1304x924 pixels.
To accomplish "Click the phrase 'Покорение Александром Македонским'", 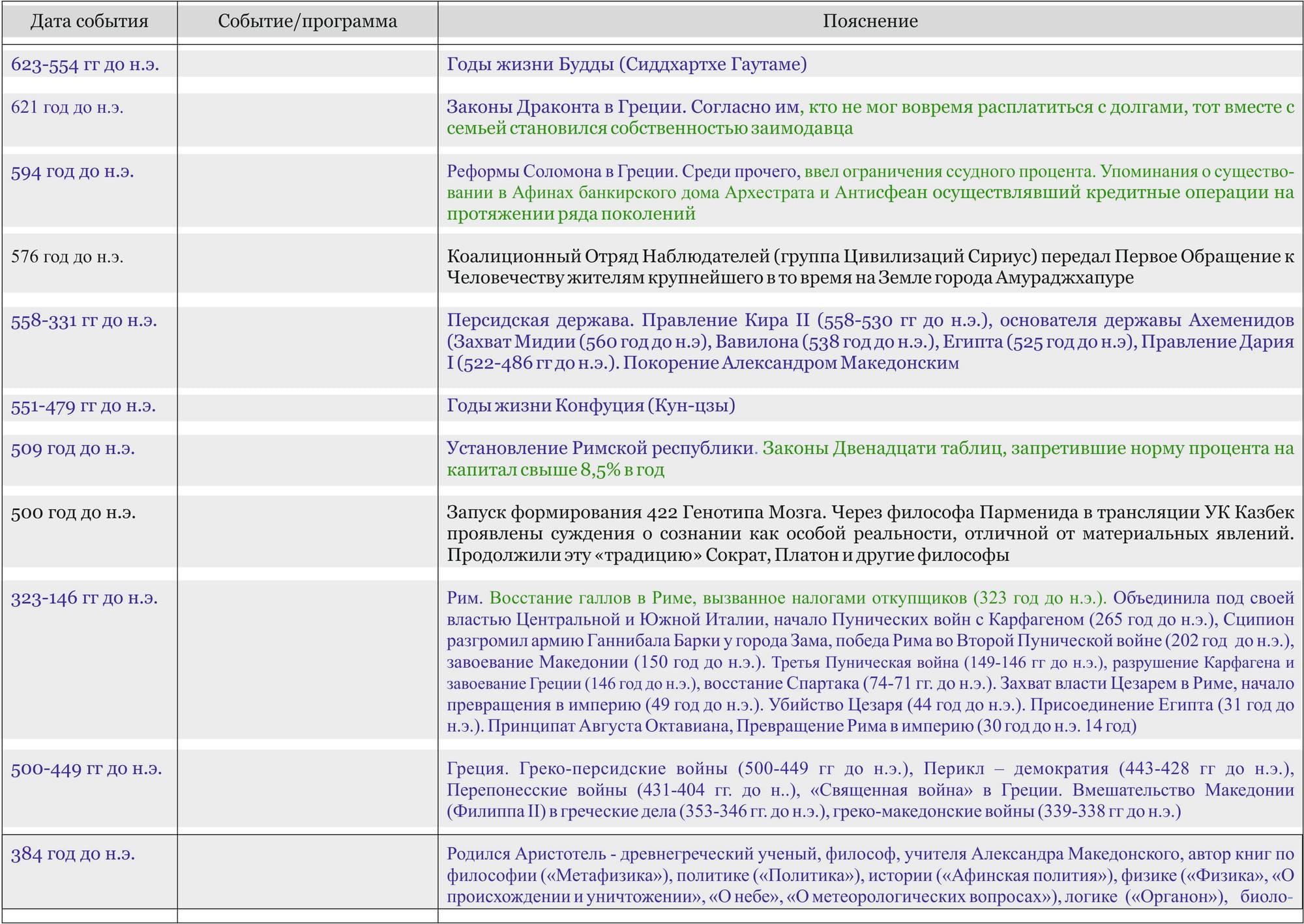I will tap(791, 363).
